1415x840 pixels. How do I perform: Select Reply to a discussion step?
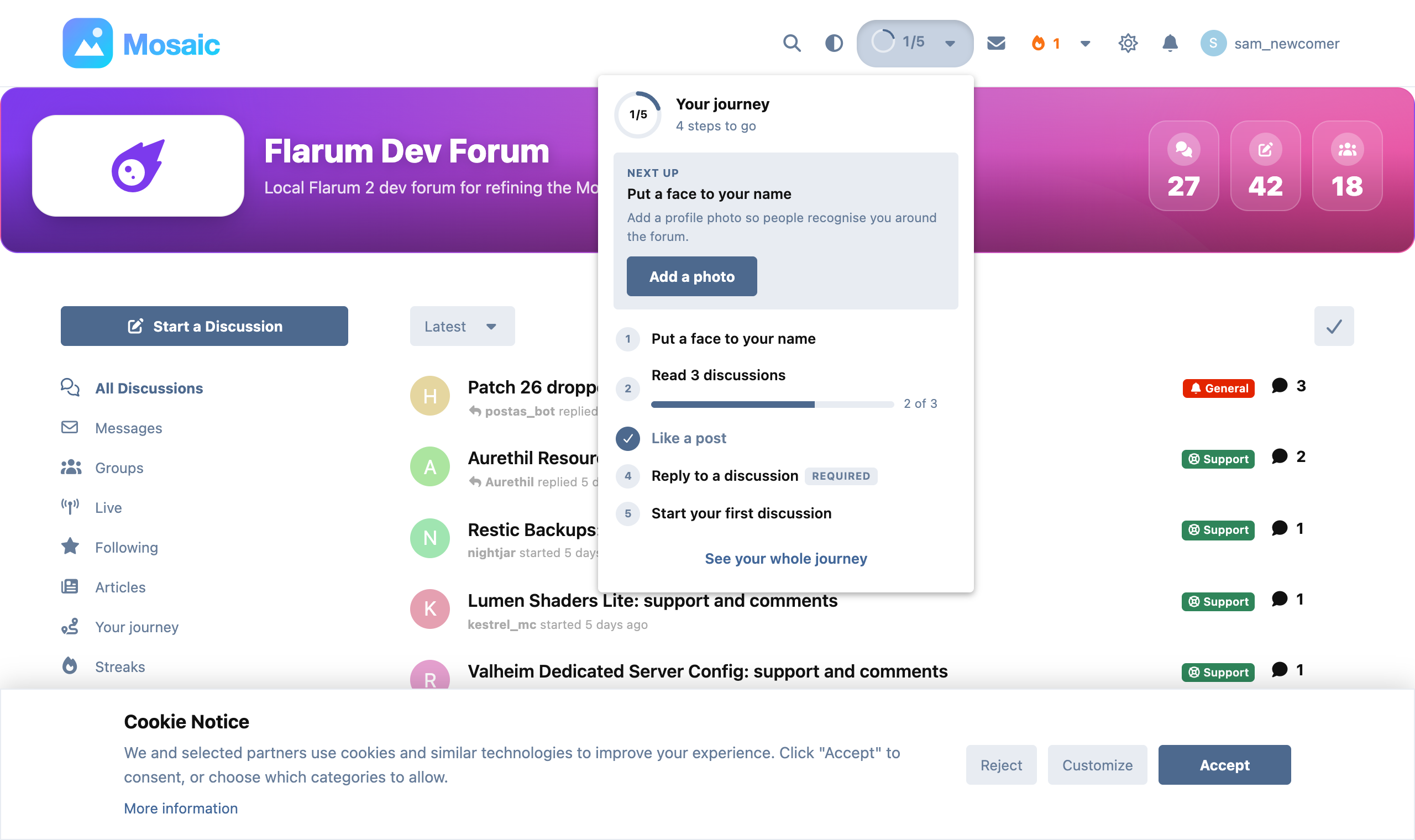725,475
